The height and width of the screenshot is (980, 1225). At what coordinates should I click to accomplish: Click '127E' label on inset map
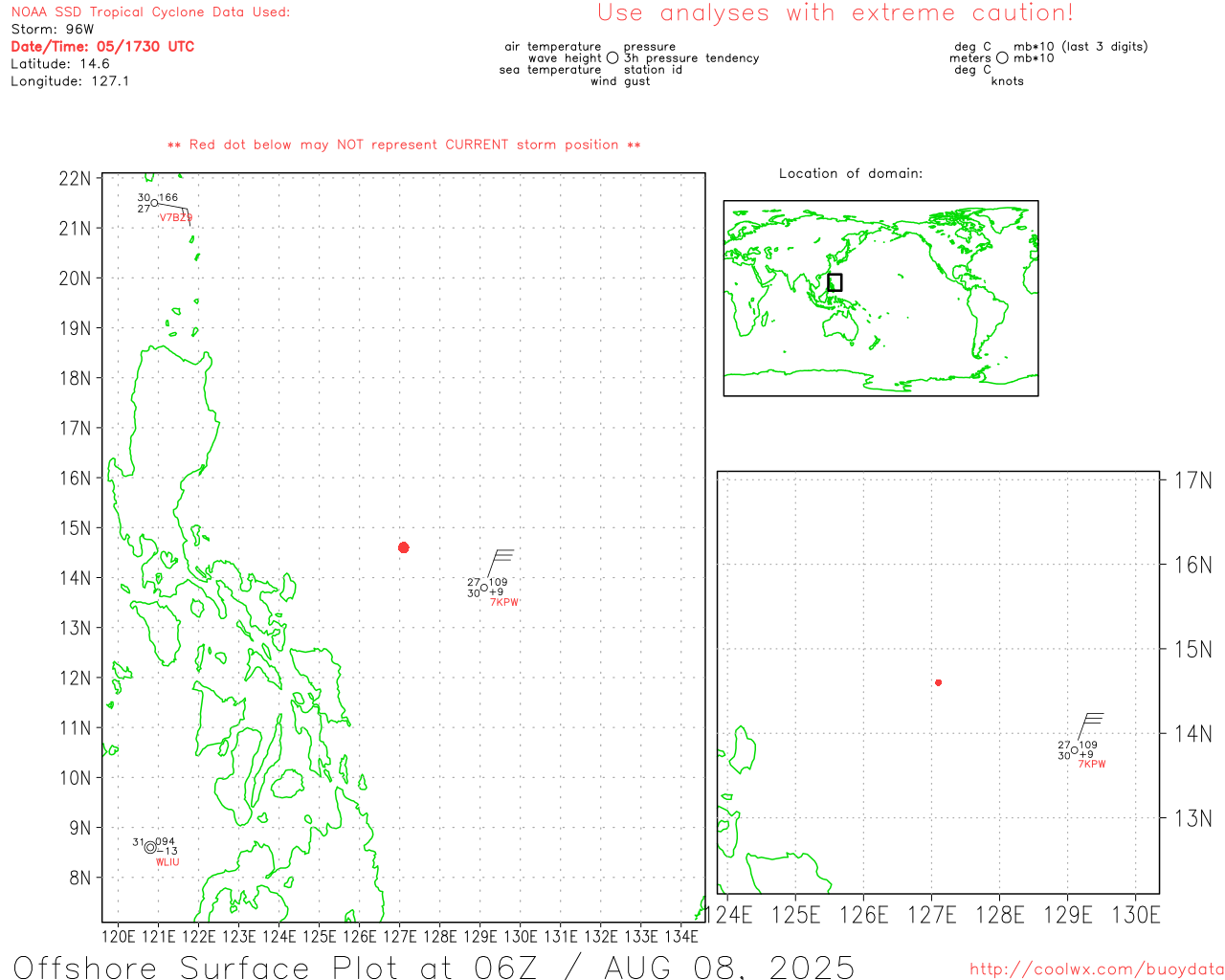coord(932,915)
